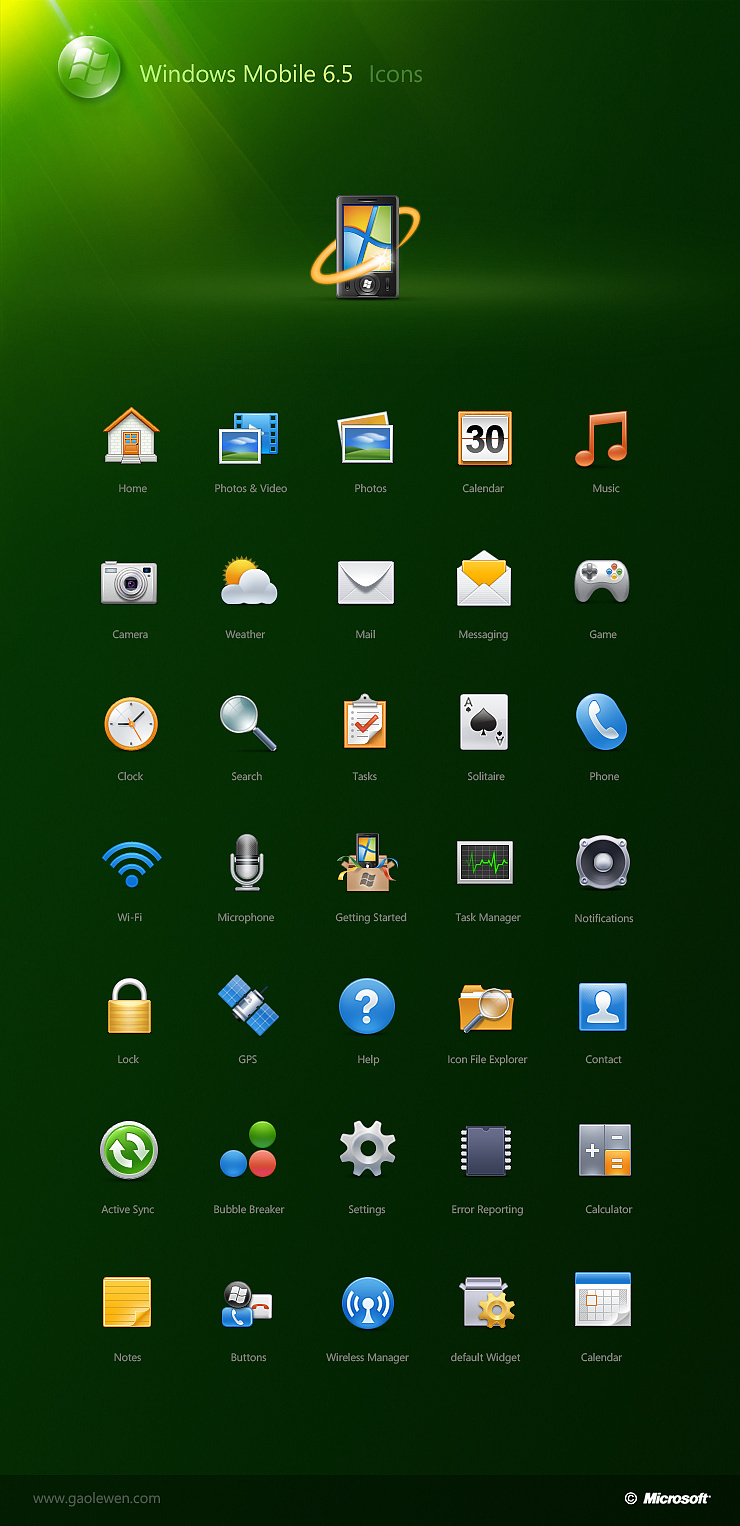Open the default Widget gear-box icon
The height and width of the screenshot is (1526, 740).
[486, 1303]
